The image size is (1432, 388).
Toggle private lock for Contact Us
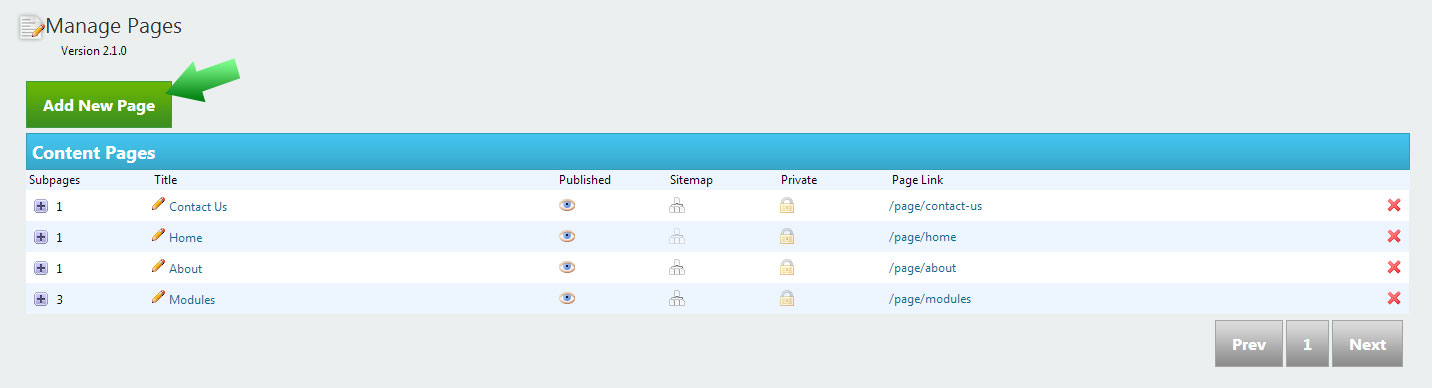787,206
